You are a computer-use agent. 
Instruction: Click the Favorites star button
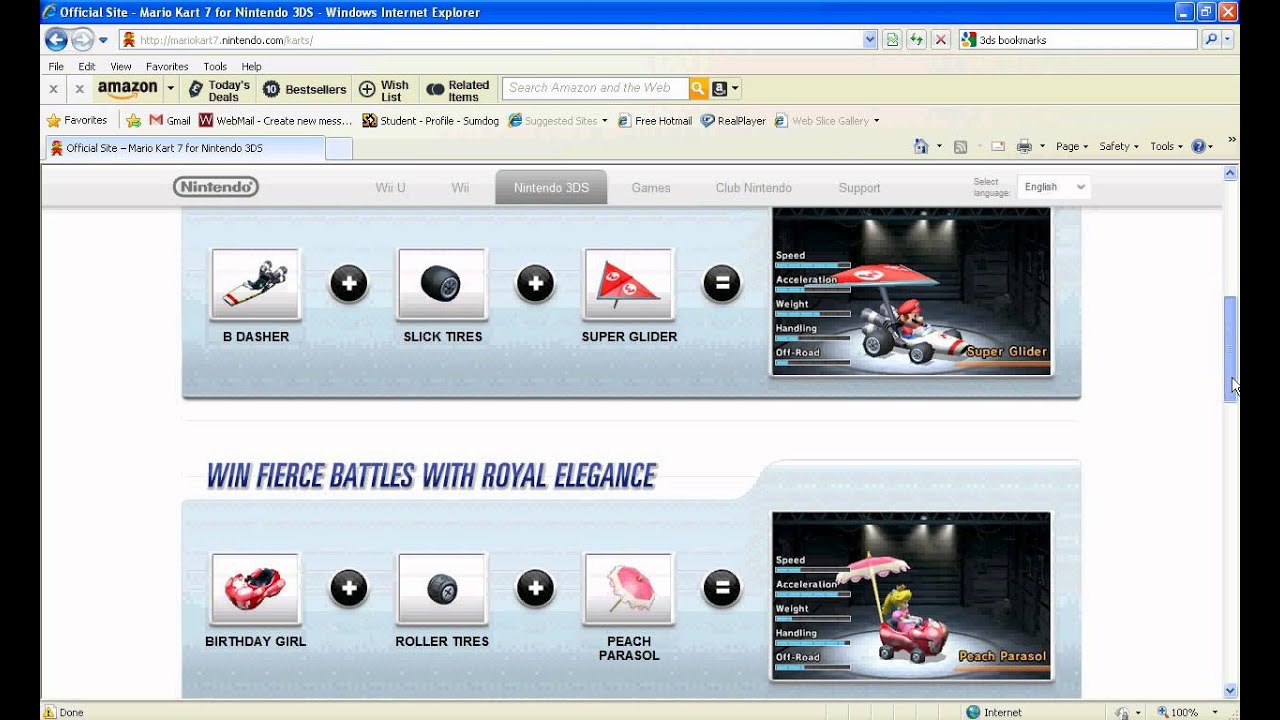point(77,120)
